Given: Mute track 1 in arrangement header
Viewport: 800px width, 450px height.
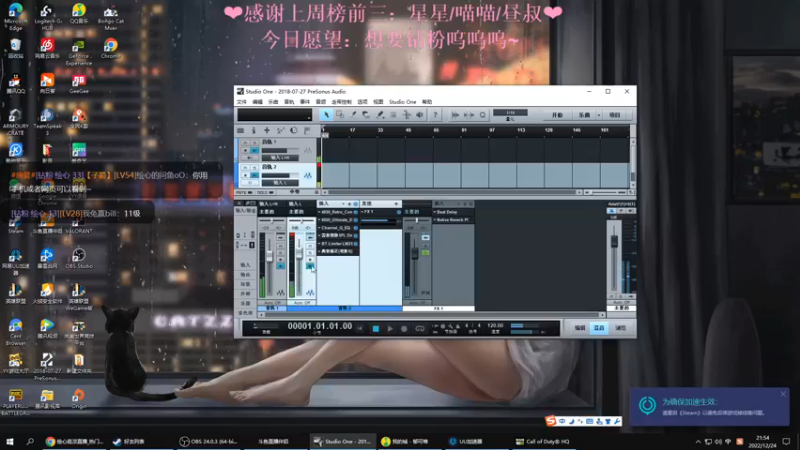Looking at the screenshot, I should pos(245,143).
